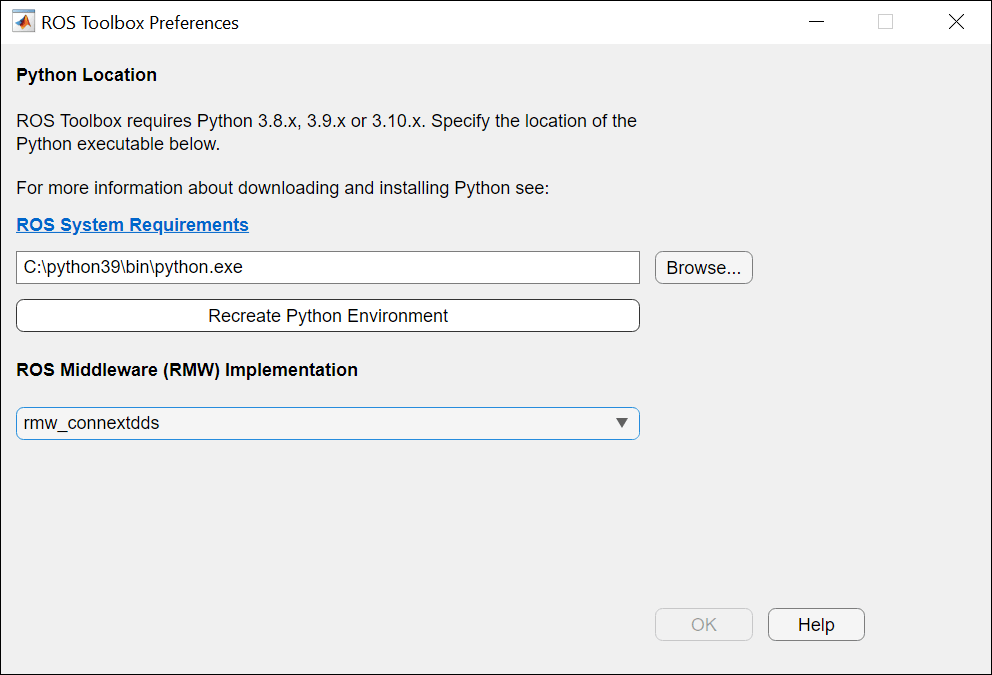Click Recreate Python Environment
The image size is (992, 675).
click(327, 316)
